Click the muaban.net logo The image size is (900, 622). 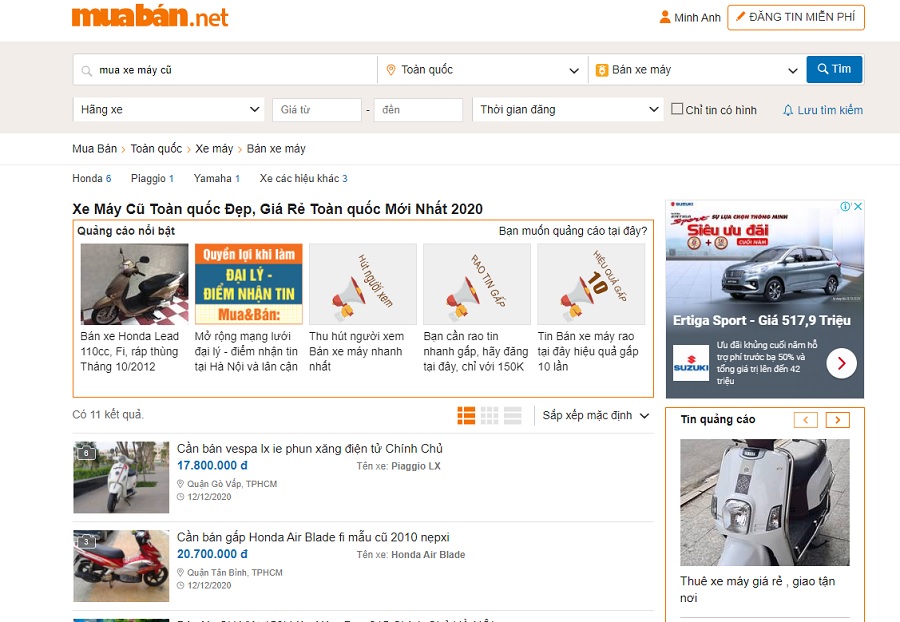(150, 17)
